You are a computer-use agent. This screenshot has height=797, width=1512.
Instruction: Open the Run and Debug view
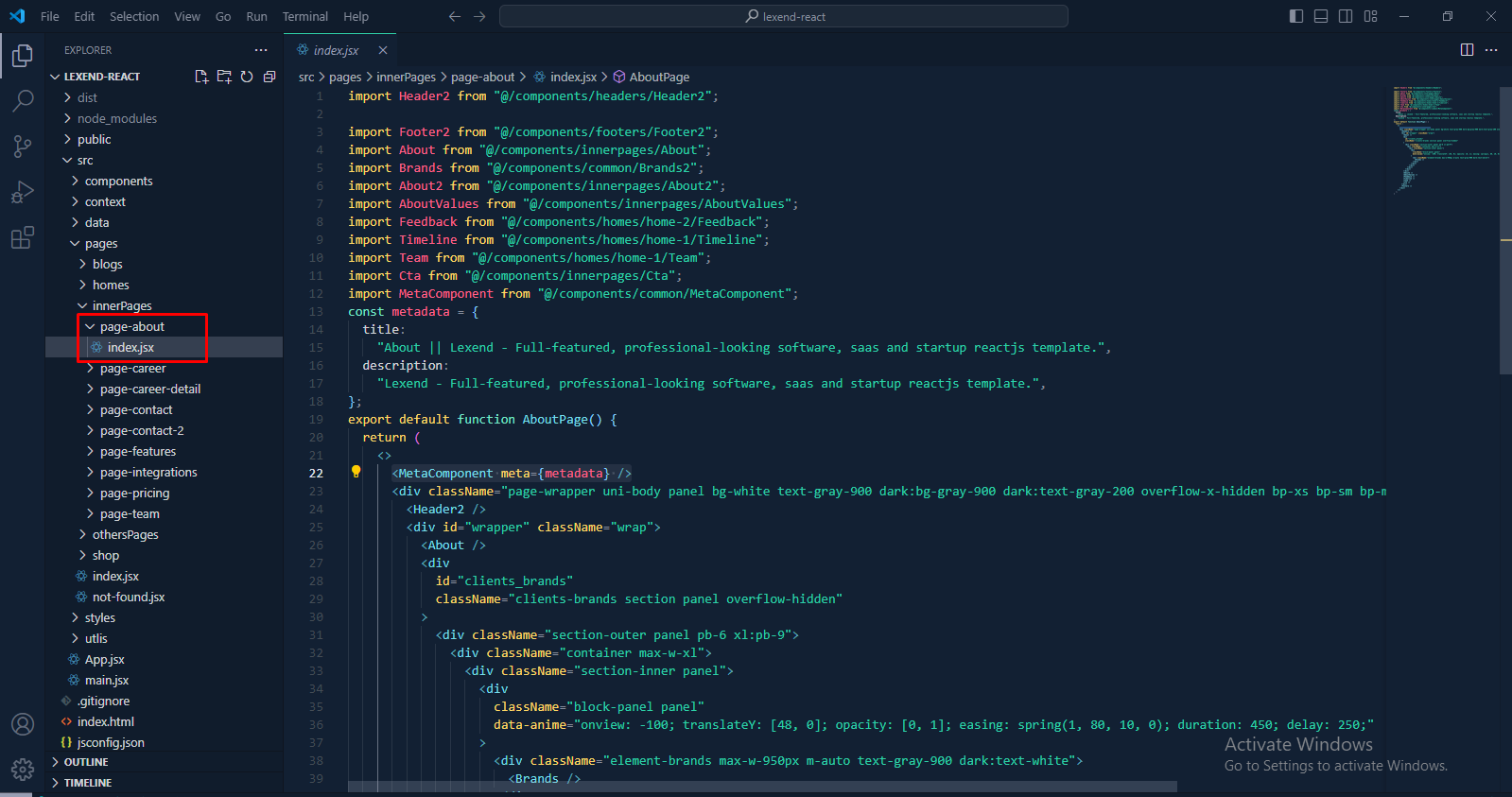[23, 192]
